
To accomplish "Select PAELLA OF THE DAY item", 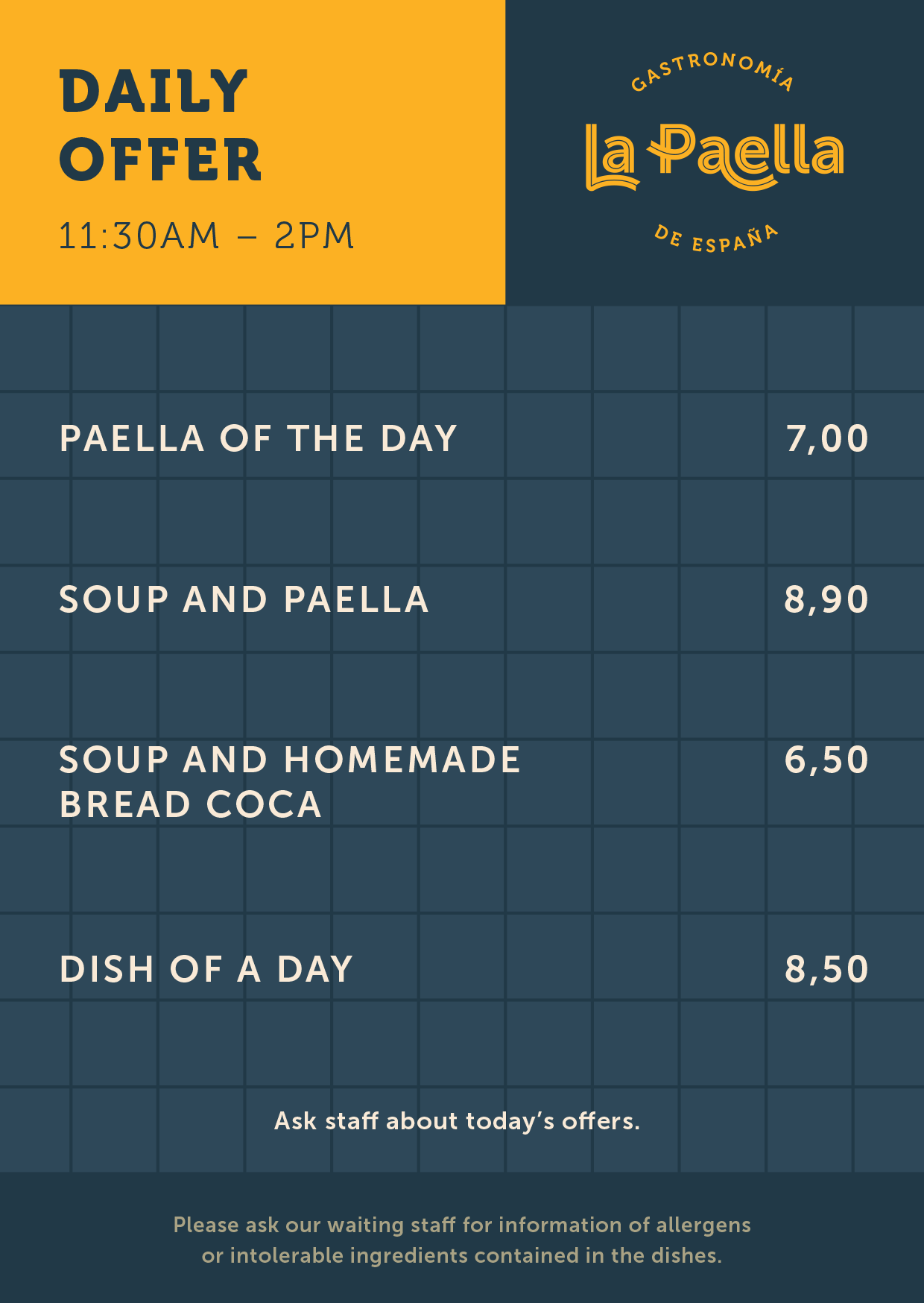I will (x=258, y=438).
